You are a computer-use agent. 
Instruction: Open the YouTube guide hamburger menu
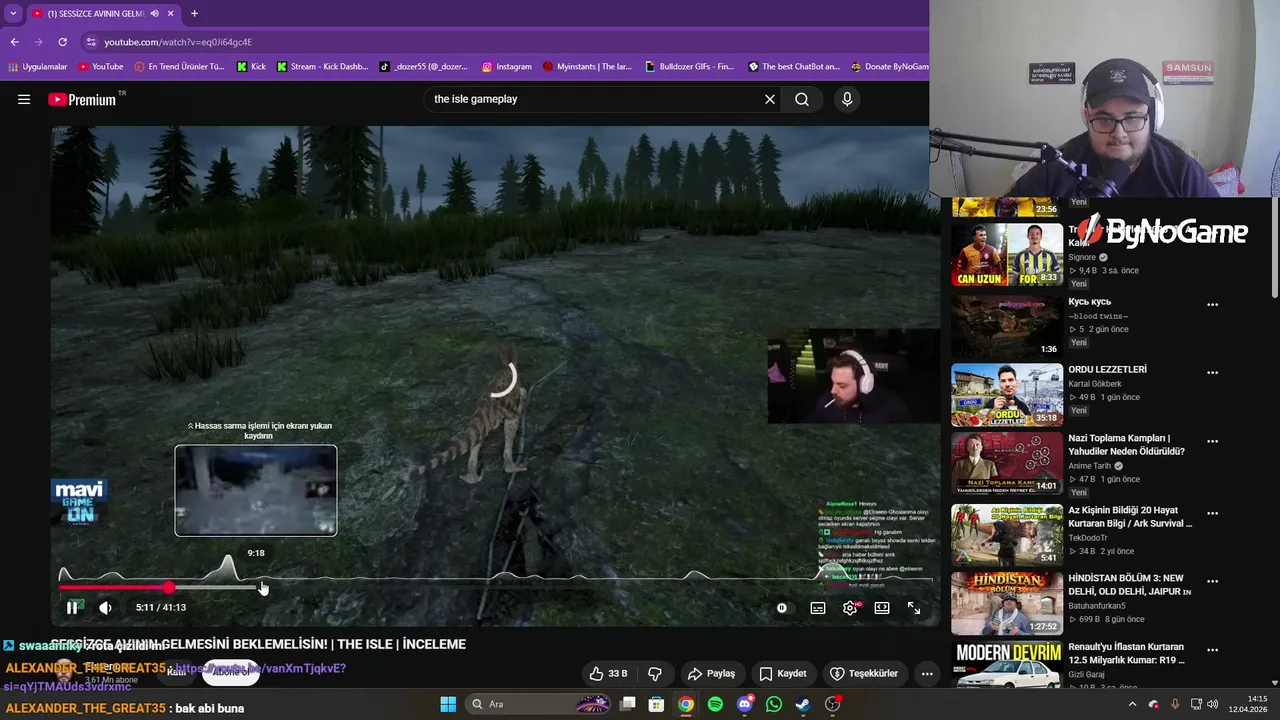[x=24, y=99]
